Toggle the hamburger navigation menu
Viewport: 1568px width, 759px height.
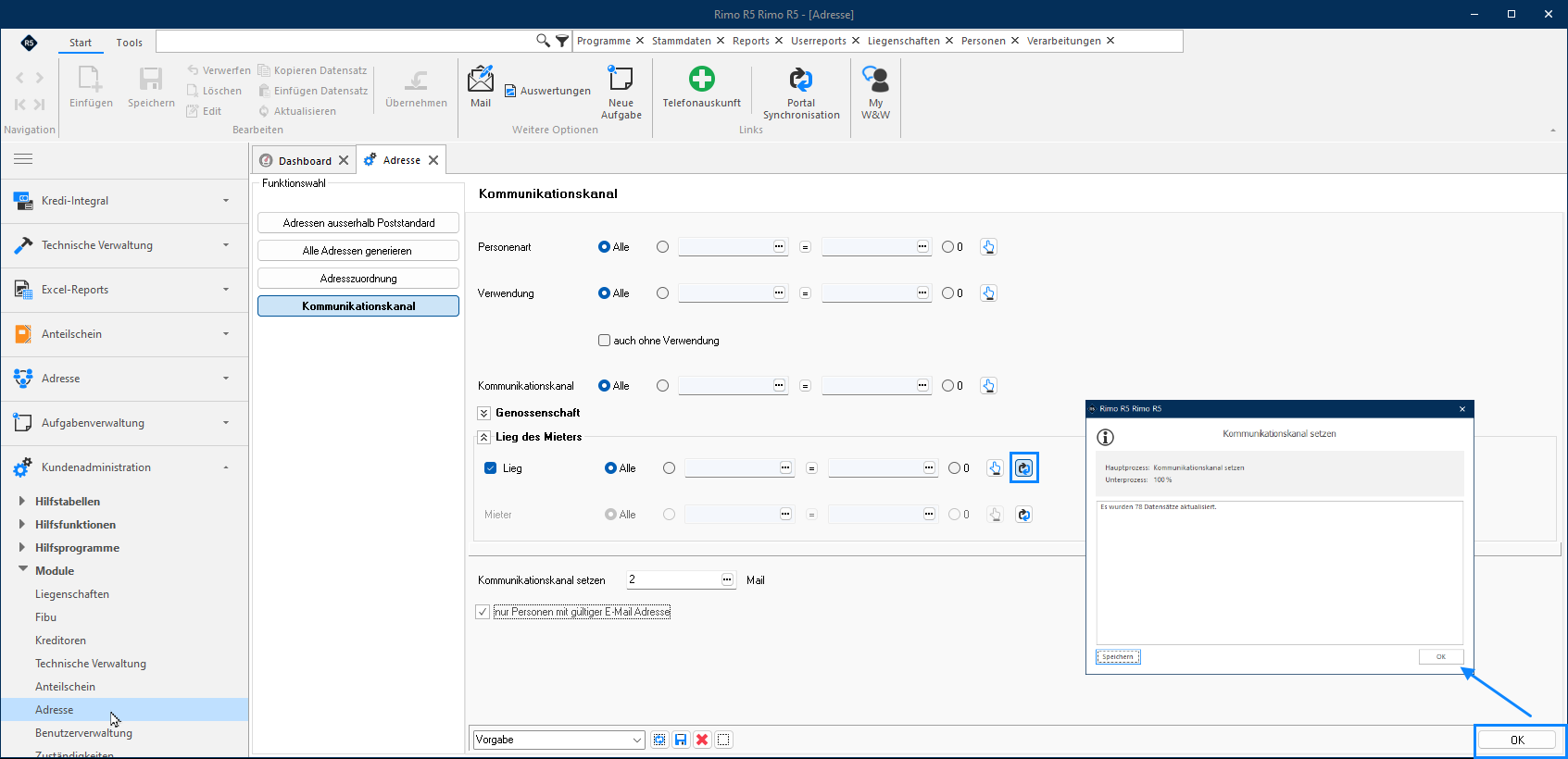coord(23,159)
